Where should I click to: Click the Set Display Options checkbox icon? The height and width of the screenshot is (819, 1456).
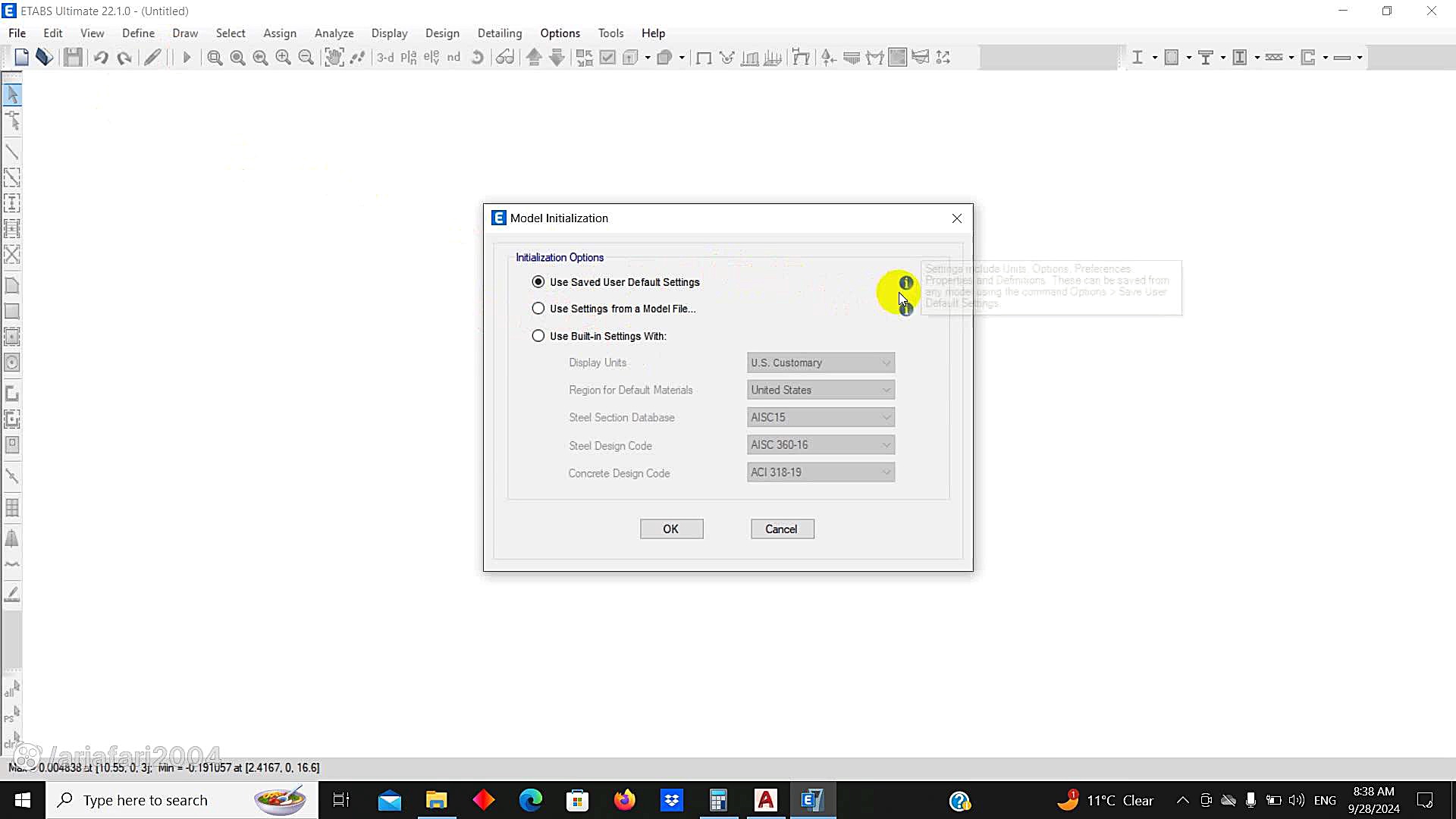[x=607, y=58]
